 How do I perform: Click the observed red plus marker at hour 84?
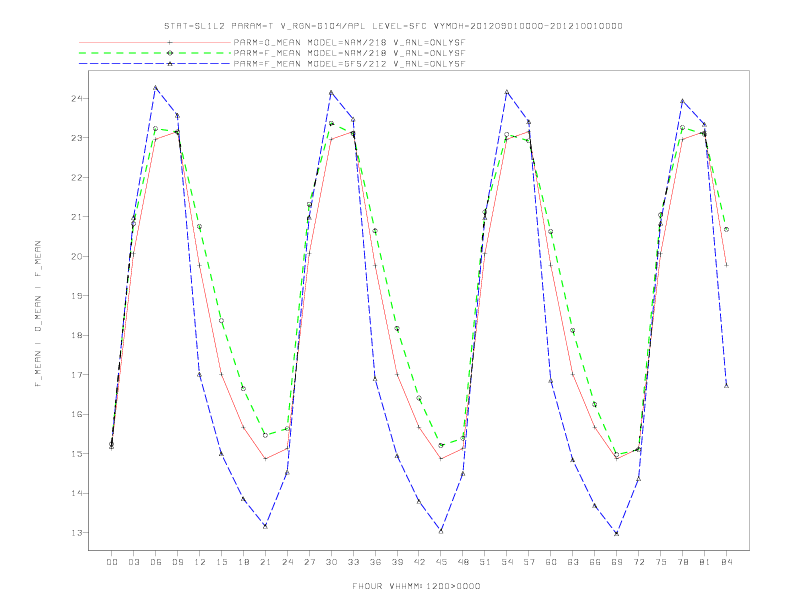click(726, 265)
